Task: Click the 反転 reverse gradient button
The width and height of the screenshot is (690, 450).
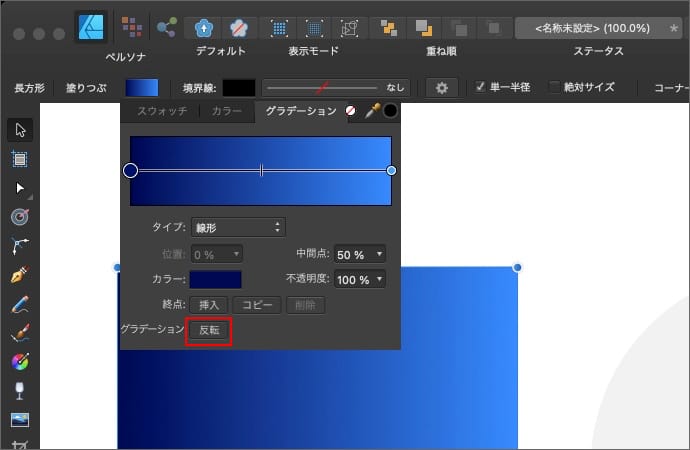Action: 210,330
